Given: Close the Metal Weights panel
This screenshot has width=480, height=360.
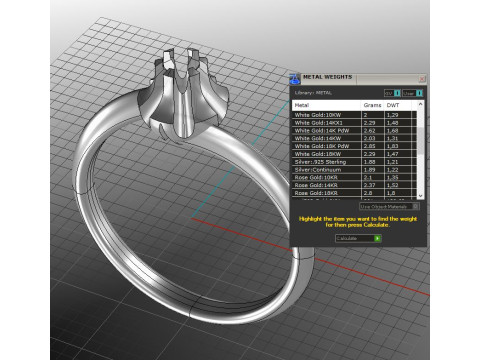Looking at the screenshot, I should click(422, 79).
